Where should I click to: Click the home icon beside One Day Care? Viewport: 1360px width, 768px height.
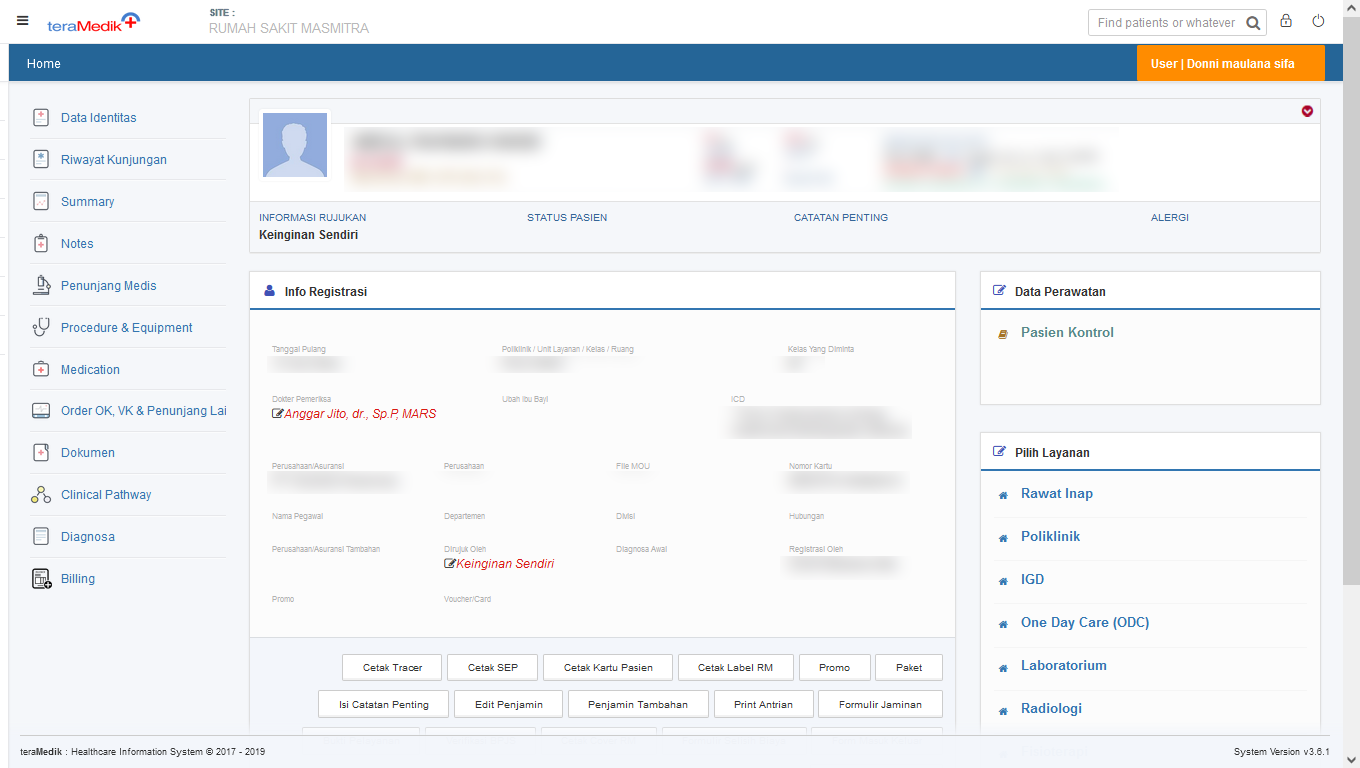pos(1003,624)
